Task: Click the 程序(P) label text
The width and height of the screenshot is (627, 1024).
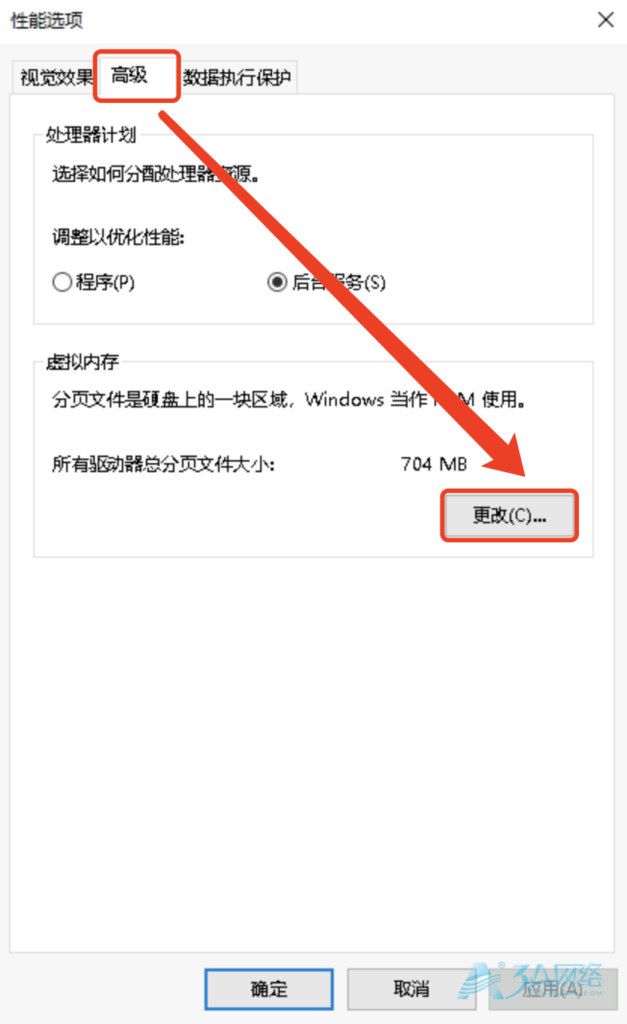Action: (105, 282)
